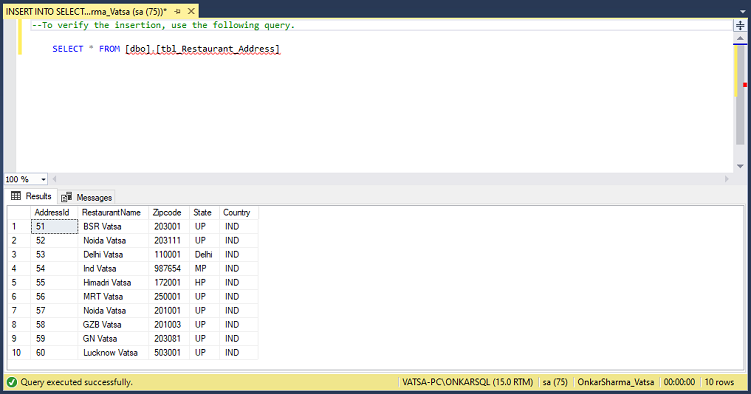This screenshot has width=751, height=394.
Task: Open the tab list dropdown arrow
Action: point(742,11)
